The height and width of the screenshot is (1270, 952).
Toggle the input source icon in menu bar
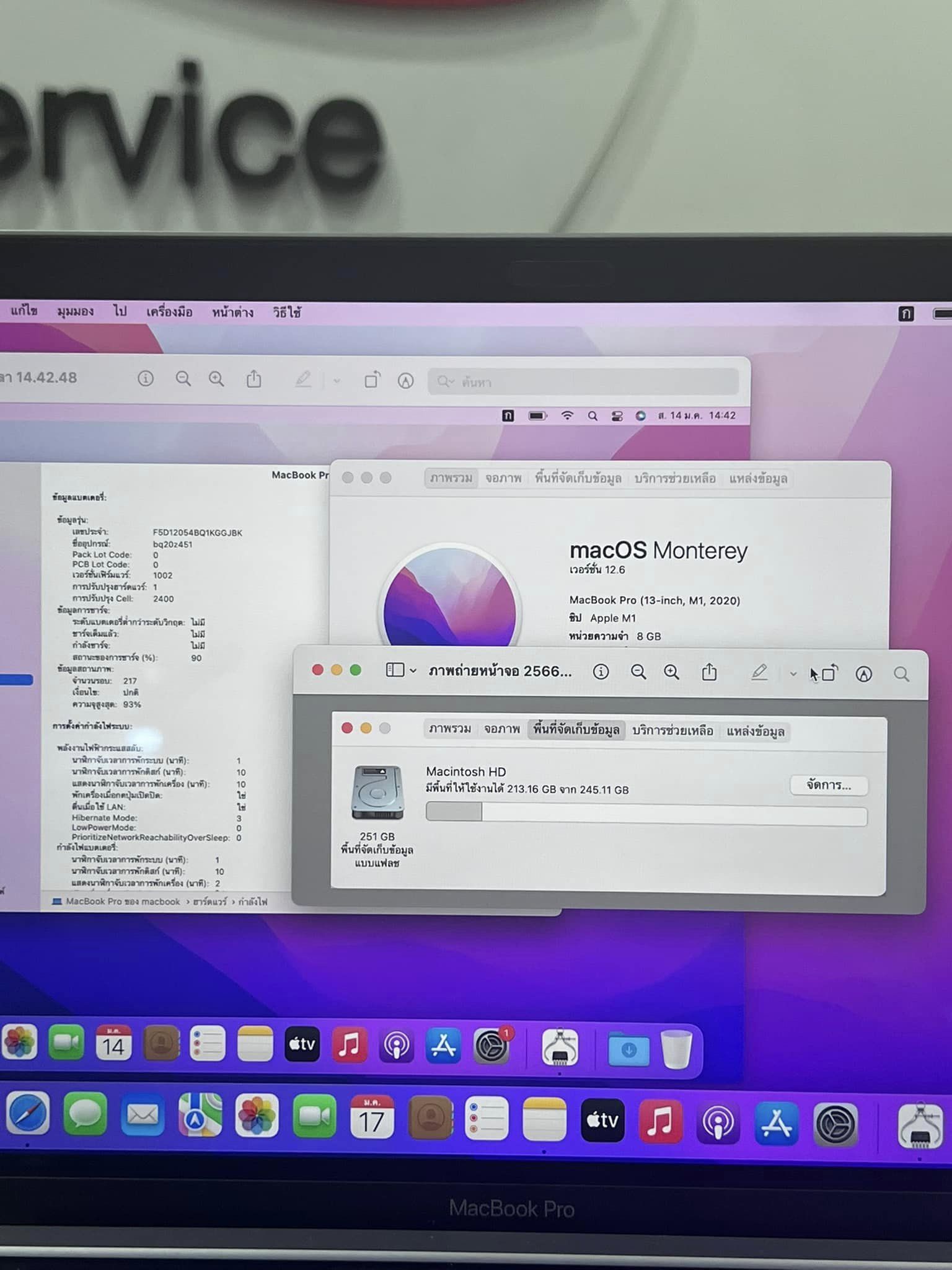point(906,314)
